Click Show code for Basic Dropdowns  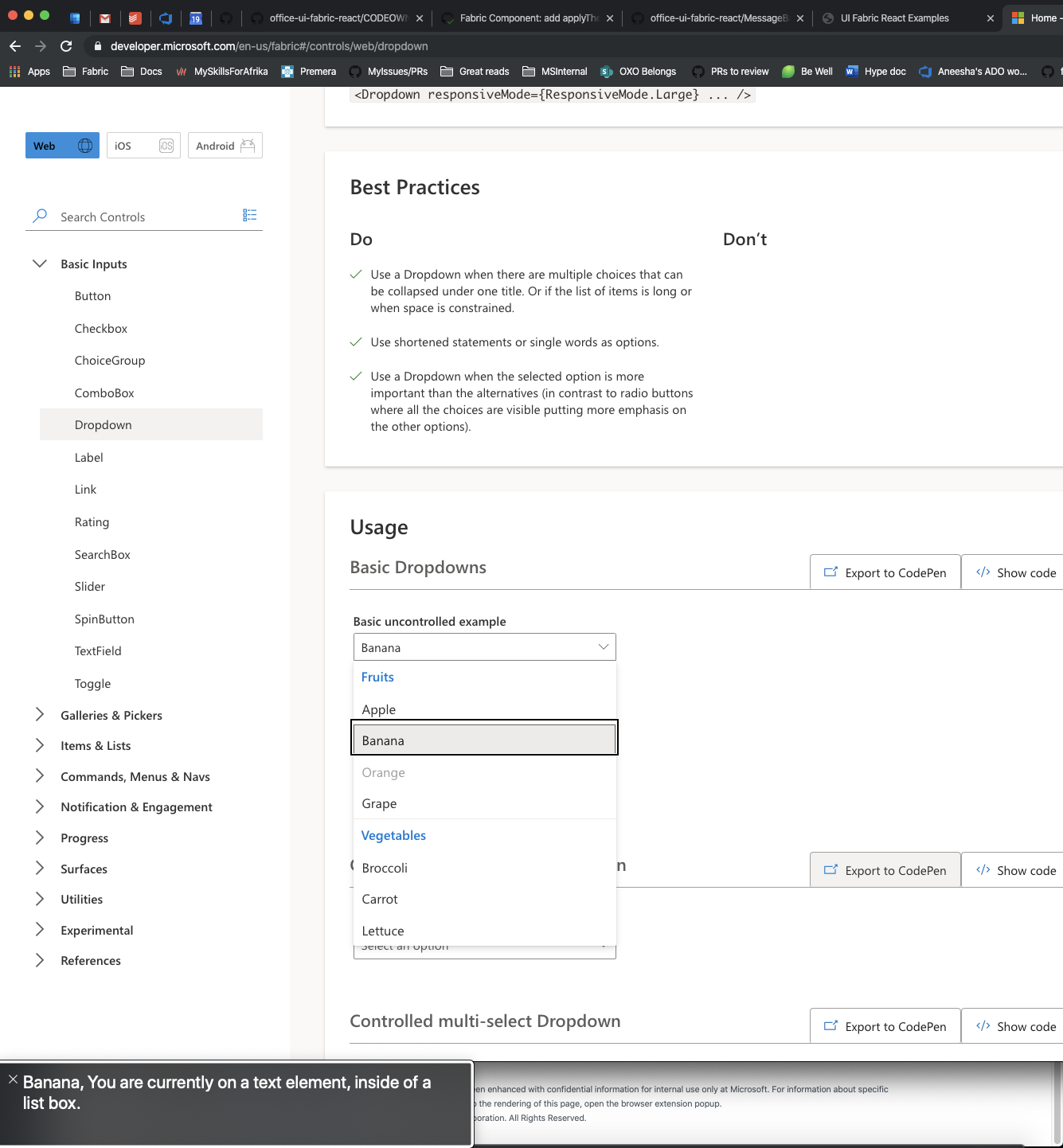tap(1027, 572)
